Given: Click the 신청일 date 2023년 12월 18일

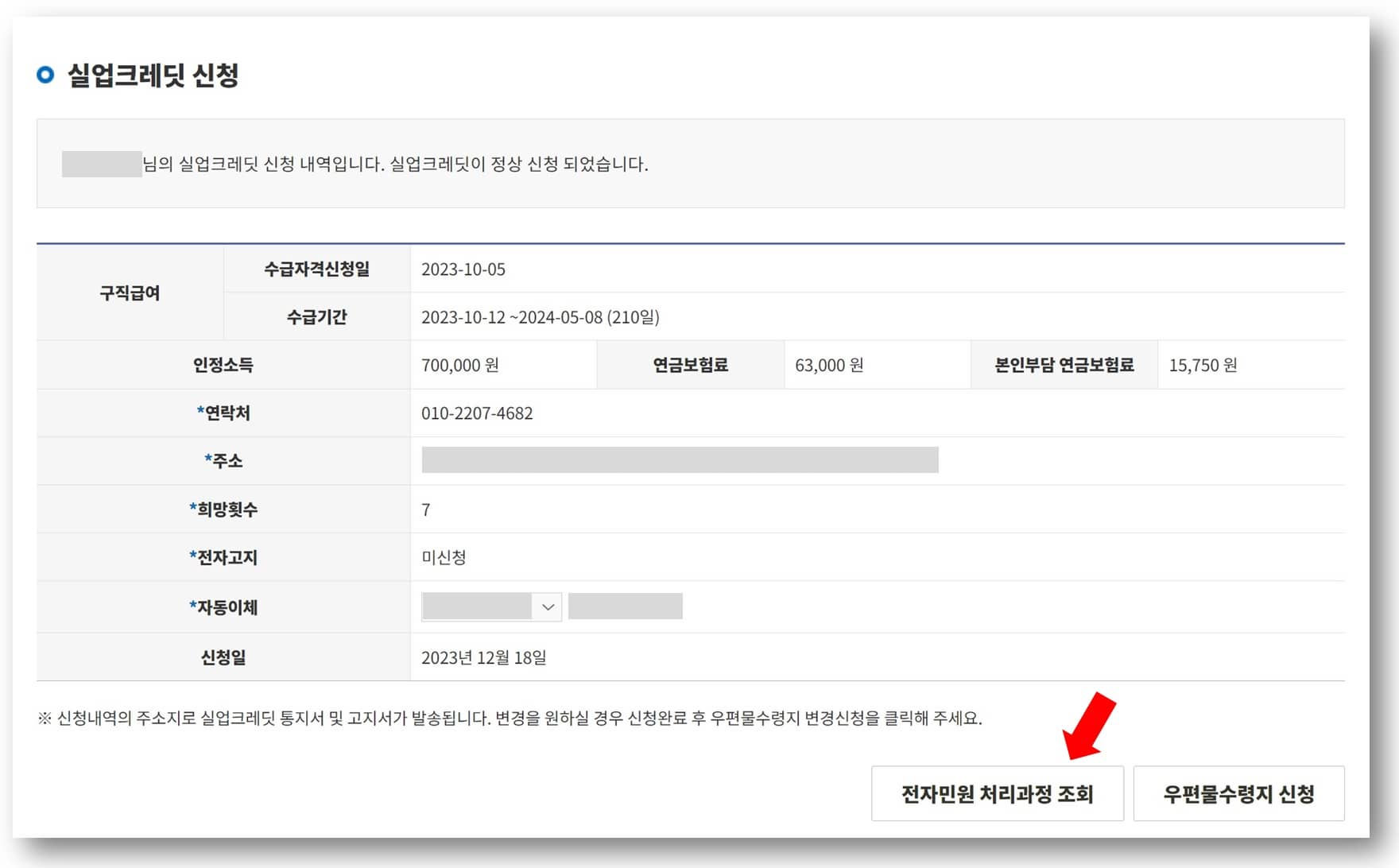Looking at the screenshot, I should pyautogui.click(x=485, y=657).
